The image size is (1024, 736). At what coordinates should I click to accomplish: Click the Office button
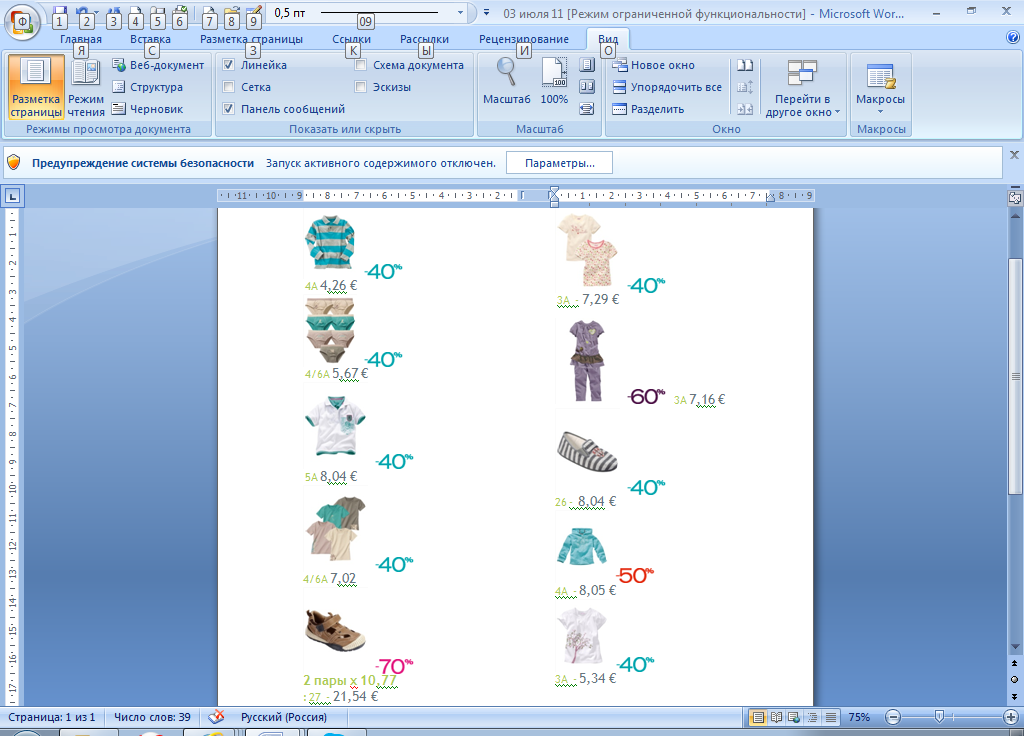coord(22,20)
